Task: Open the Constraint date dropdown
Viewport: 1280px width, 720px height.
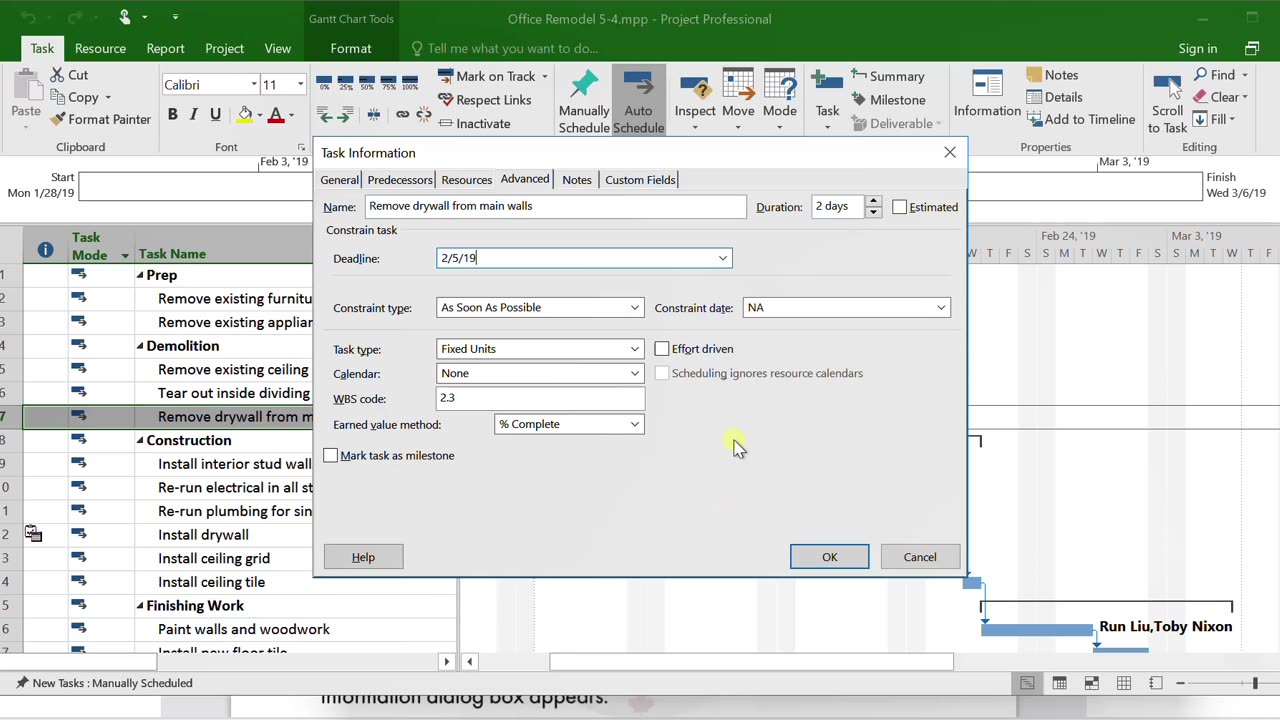Action: [941, 308]
